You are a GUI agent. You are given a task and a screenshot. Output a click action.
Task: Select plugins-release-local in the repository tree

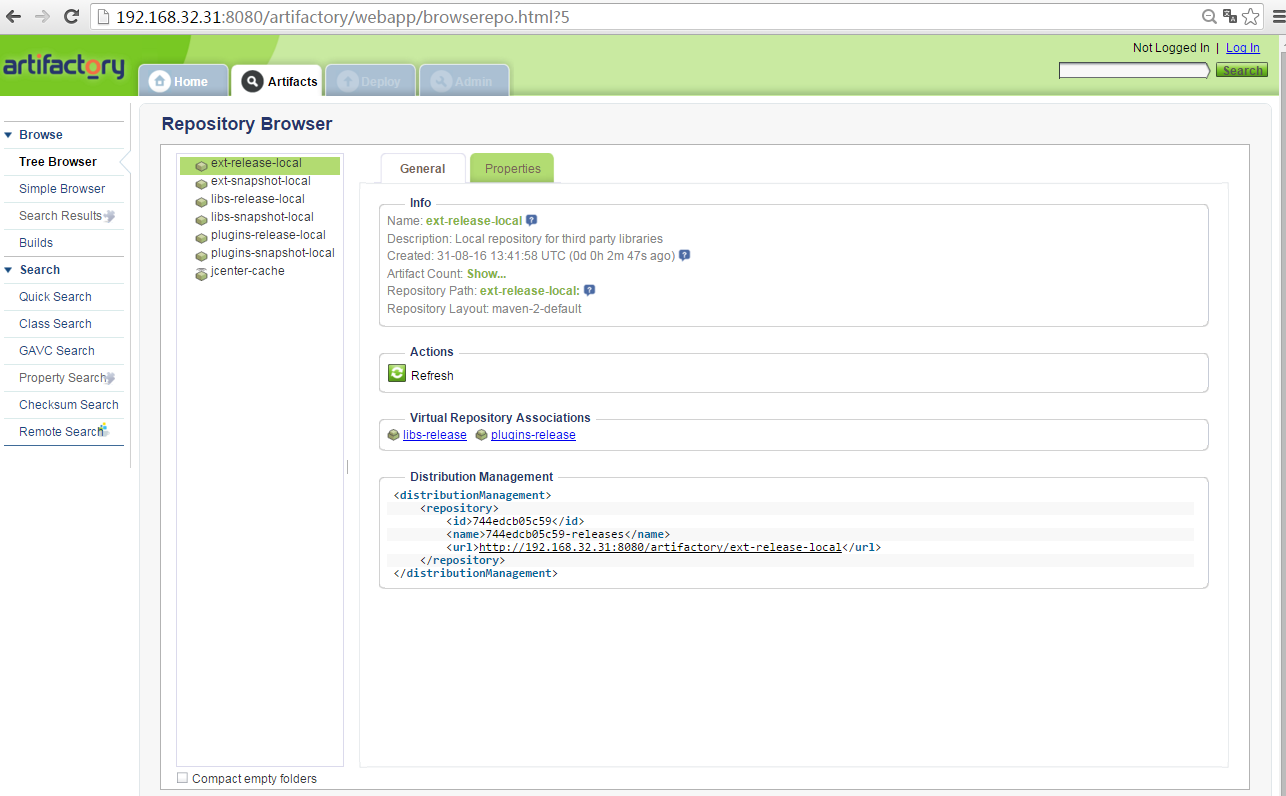click(268, 235)
